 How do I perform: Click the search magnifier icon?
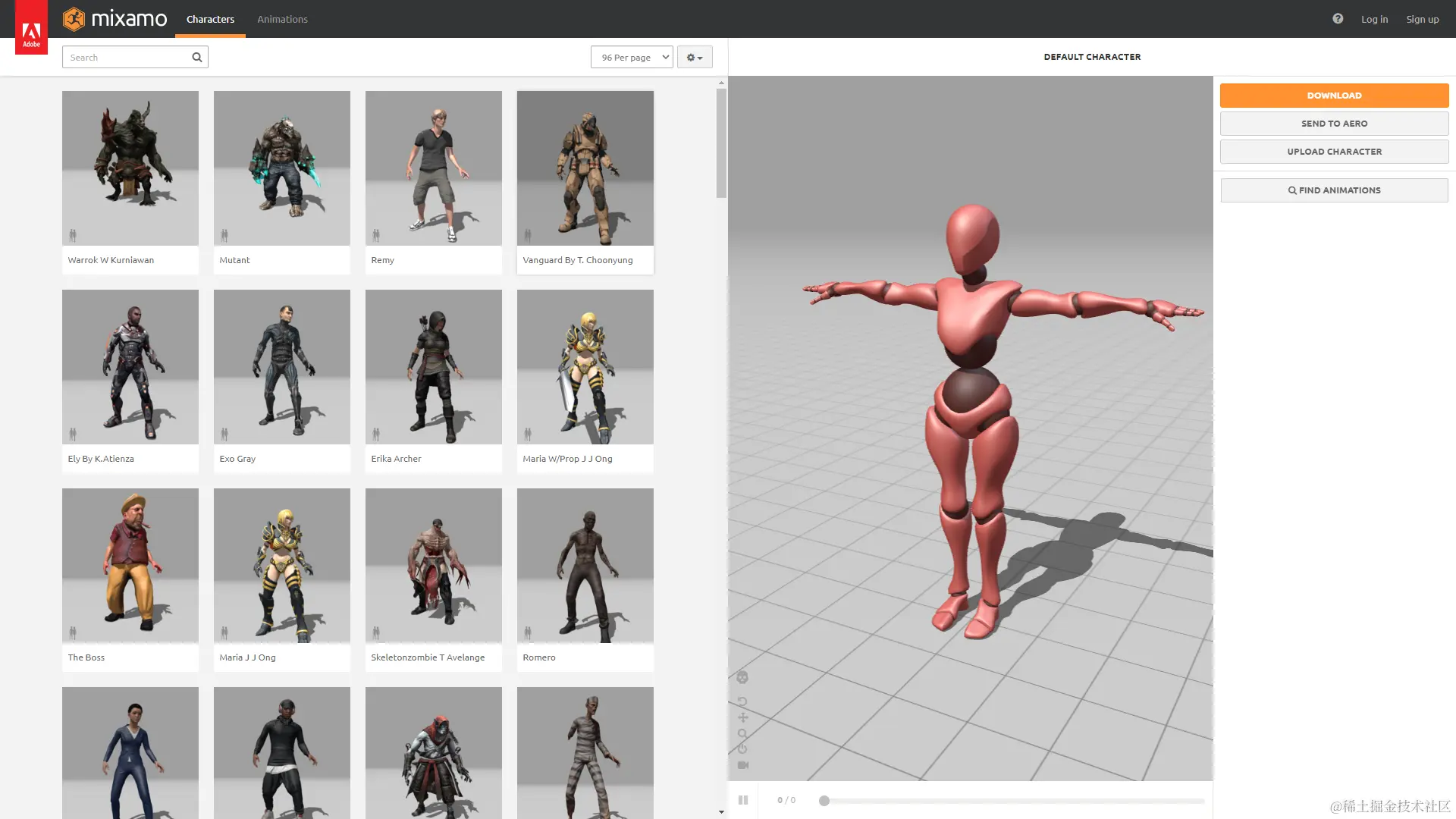click(x=197, y=57)
